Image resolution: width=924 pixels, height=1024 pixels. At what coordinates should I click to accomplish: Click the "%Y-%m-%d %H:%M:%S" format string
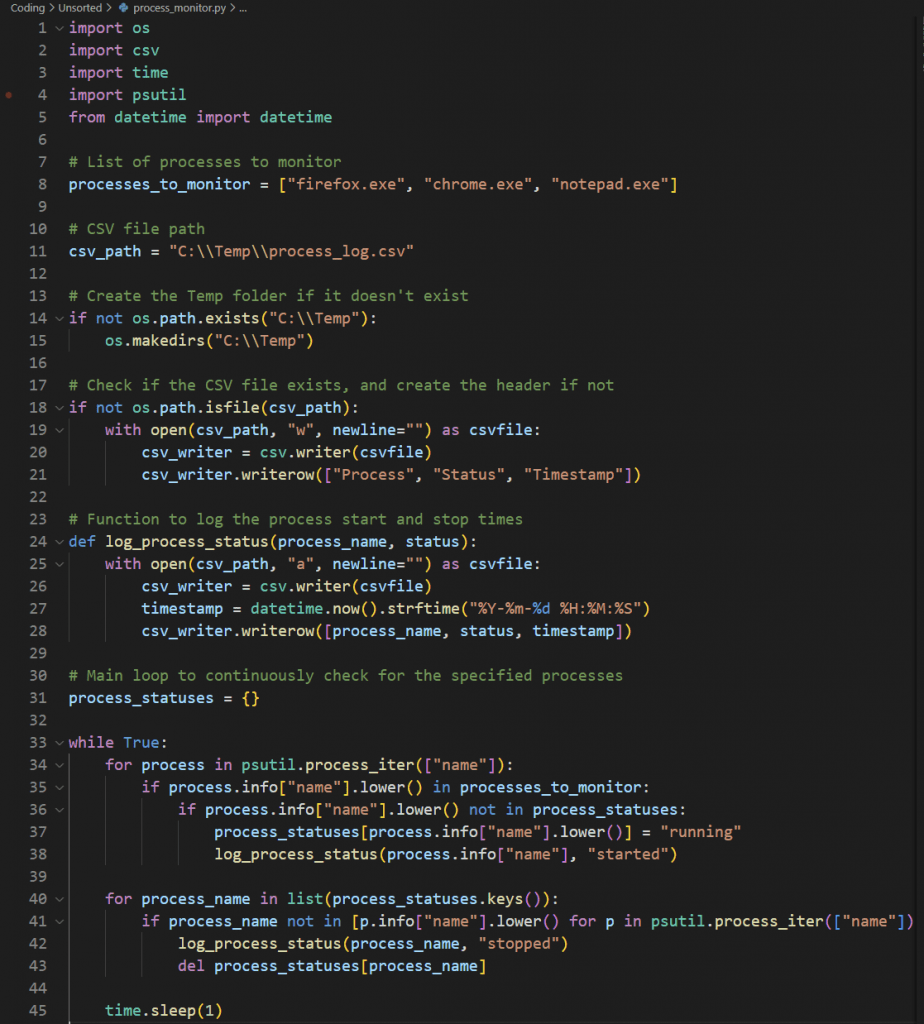click(555, 609)
